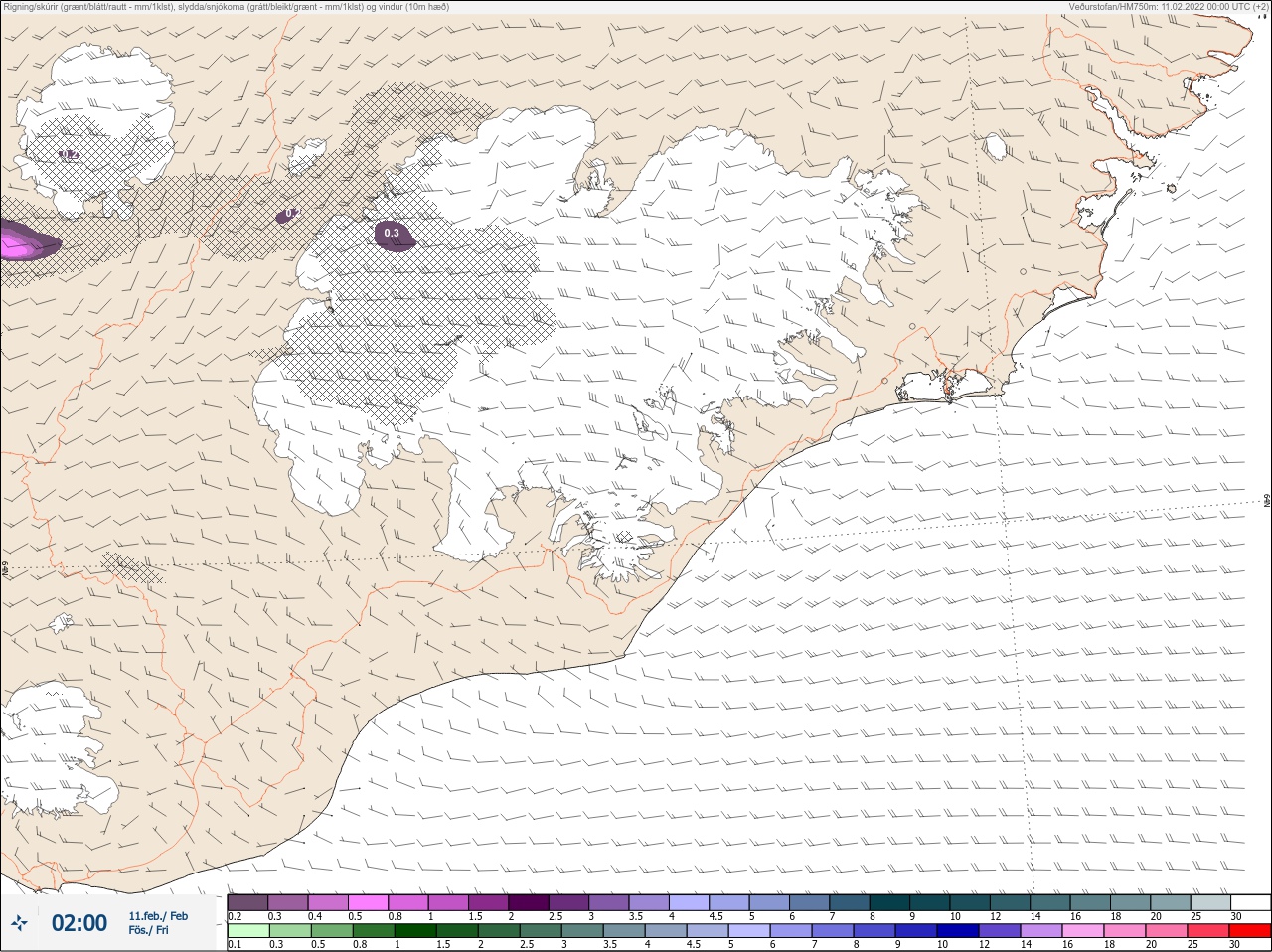Select the upper legend swatch between 0.5 and 0.8
The height and width of the screenshot is (952, 1272).
click(368, 902)
